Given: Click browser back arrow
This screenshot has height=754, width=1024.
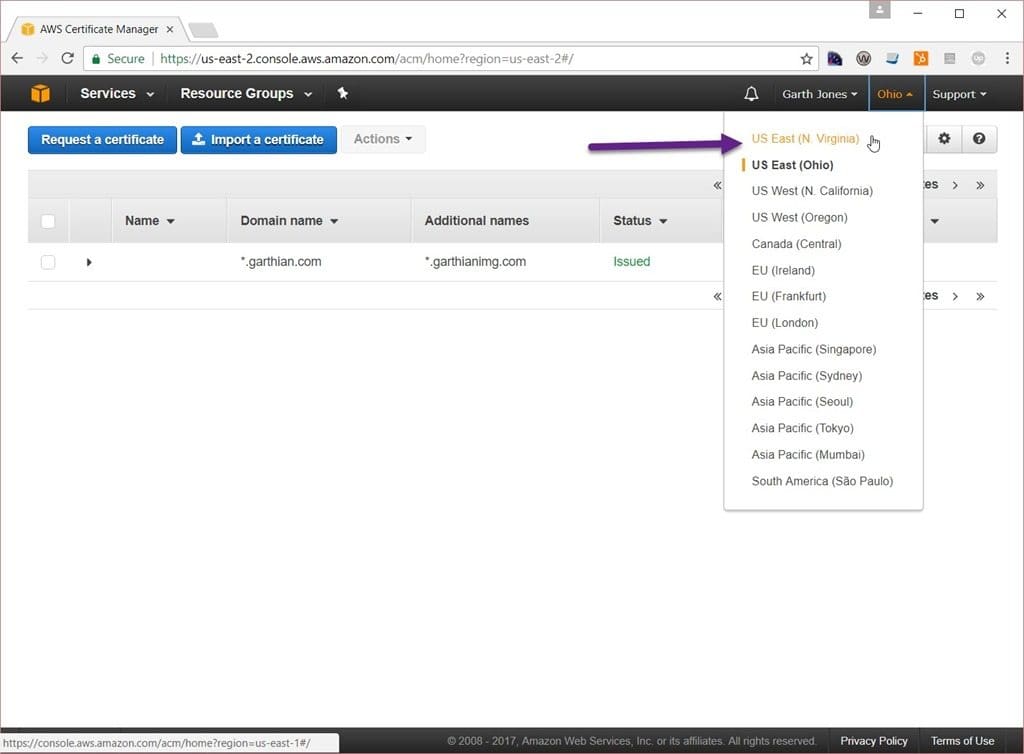Looking at the screenshot, I should (17, 58).
